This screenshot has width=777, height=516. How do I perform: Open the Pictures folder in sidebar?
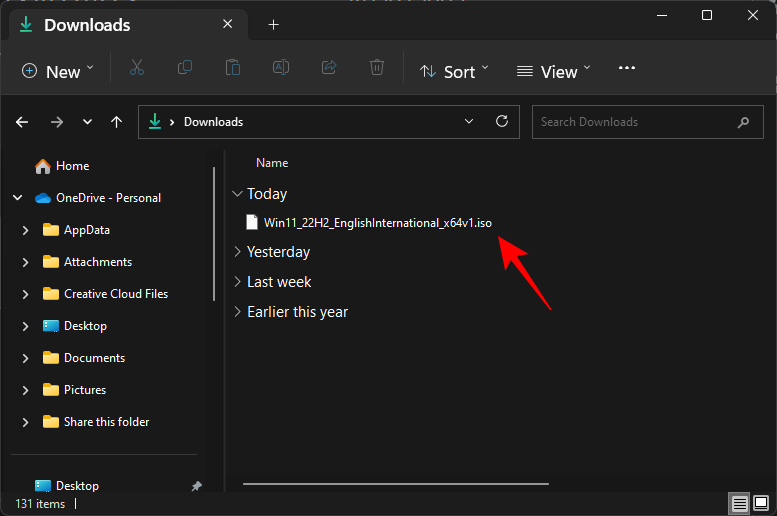coord(74,390)
